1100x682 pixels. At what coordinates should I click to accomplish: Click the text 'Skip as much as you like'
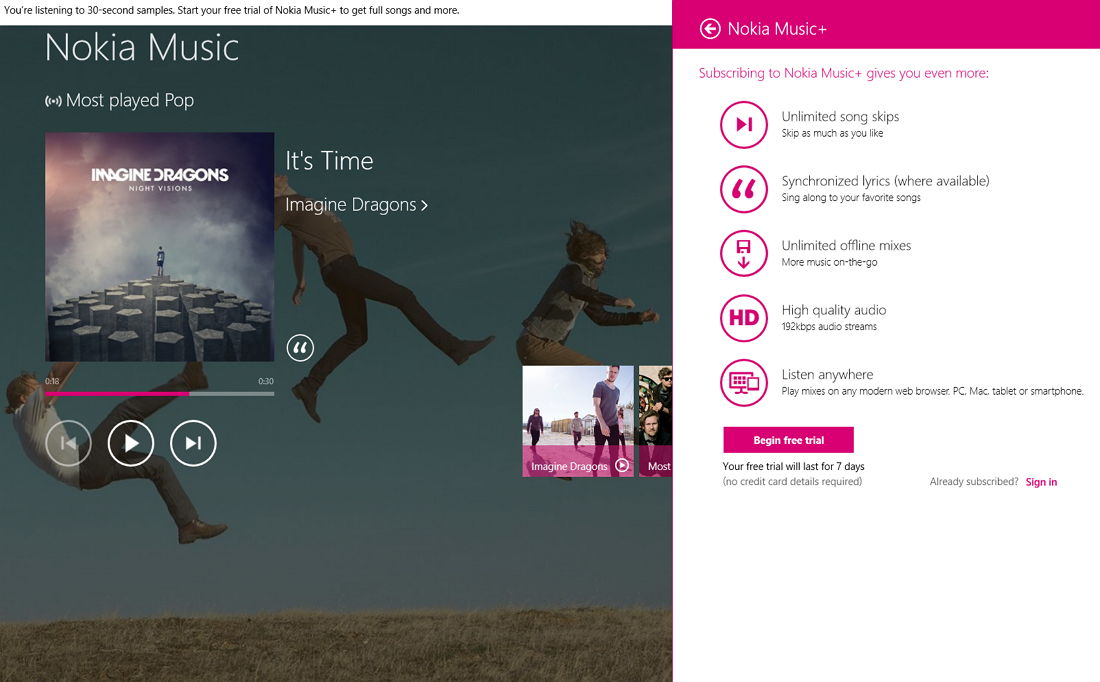(x=833, y=133)
